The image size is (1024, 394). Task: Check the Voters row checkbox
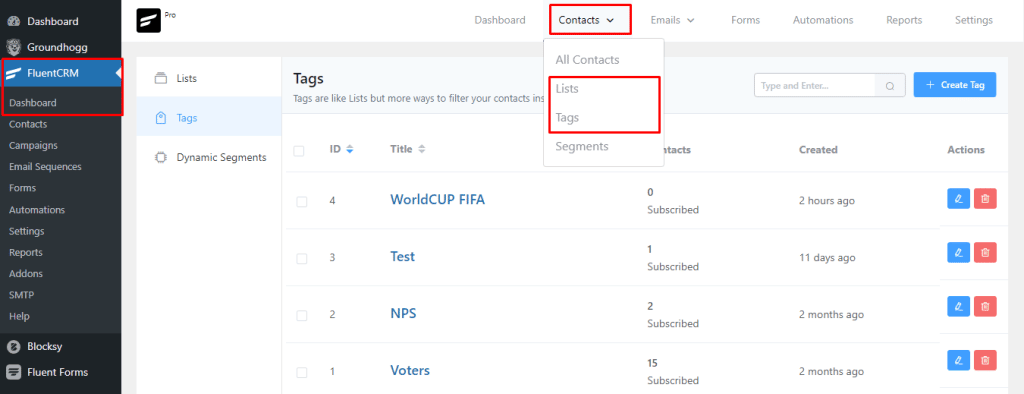pyautogui.click(x=302, y=372)
